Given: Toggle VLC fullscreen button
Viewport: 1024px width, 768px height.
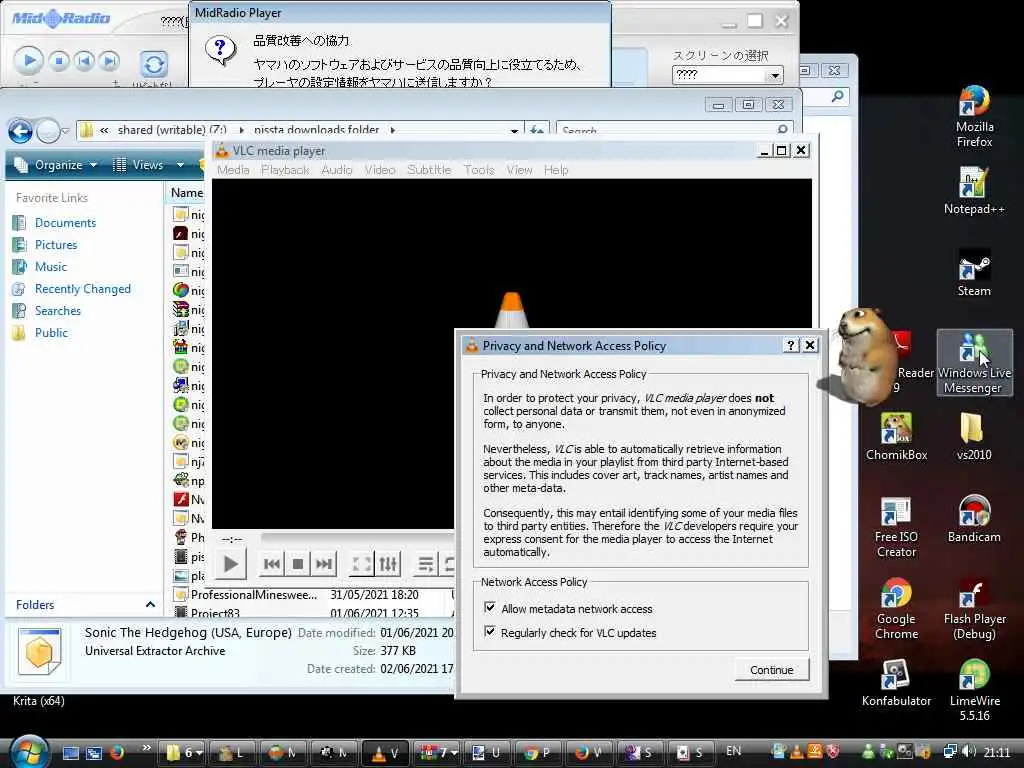Looking at the screenshot, I should tap(361, 564).
